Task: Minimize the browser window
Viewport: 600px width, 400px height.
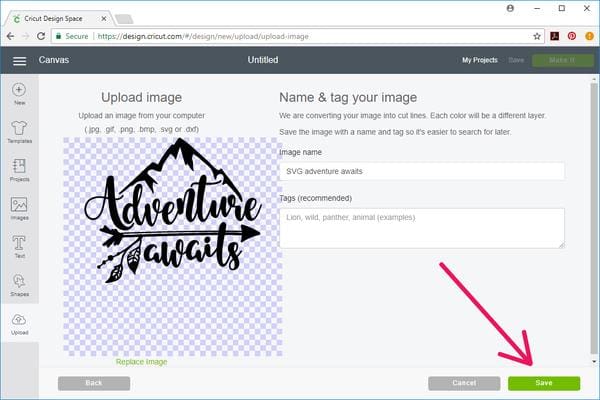Action: [537, 8]
